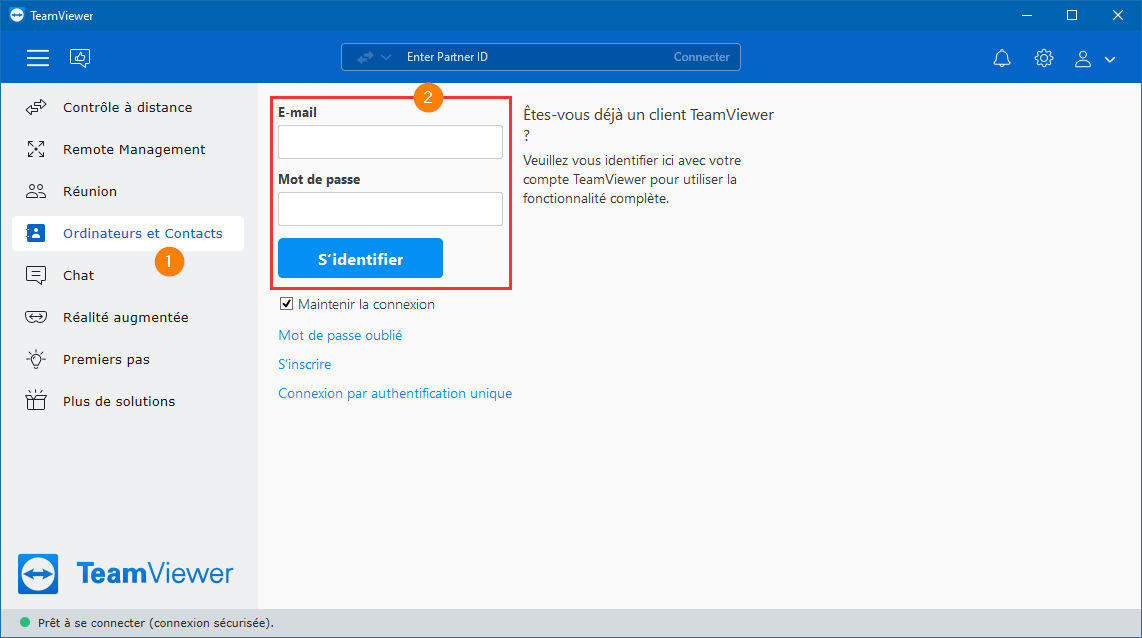The height and width of the screenshot is (638, 1142).
Task: Open settings gear icon
Action: (1044, 58)
